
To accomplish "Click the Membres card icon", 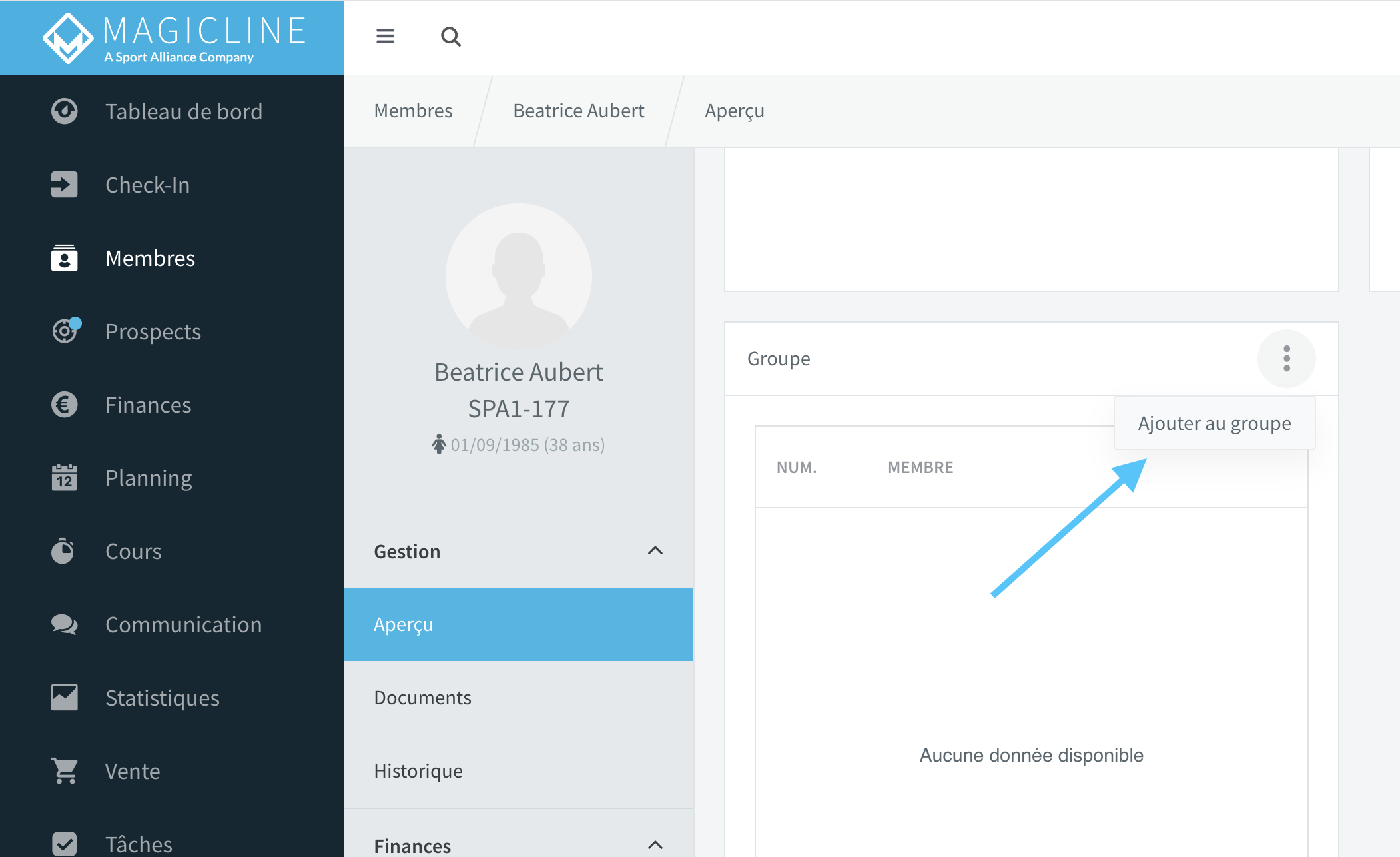I will click(65, 258).
